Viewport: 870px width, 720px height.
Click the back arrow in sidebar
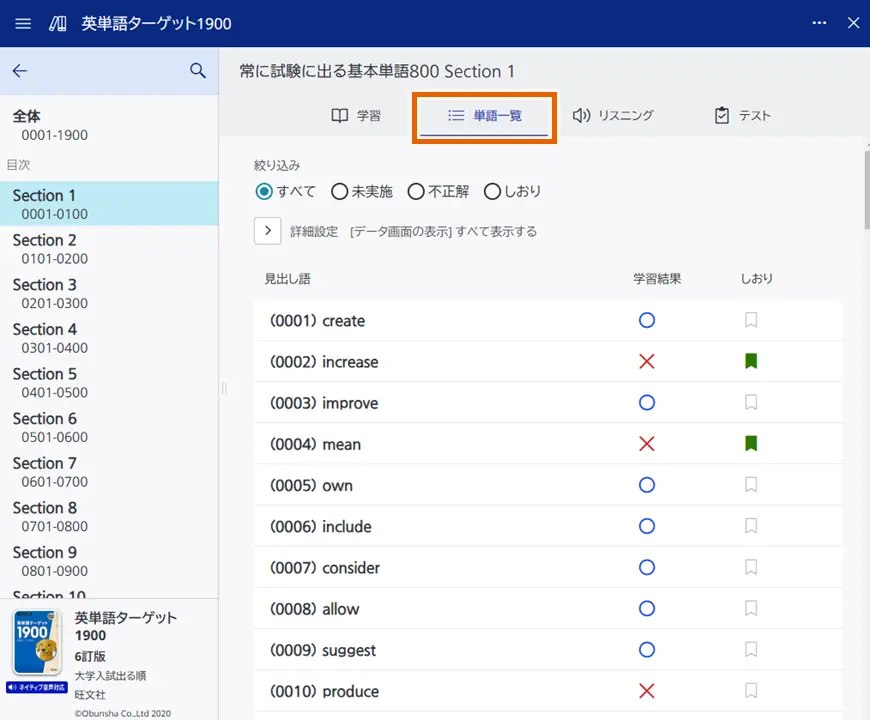(20, 71)
